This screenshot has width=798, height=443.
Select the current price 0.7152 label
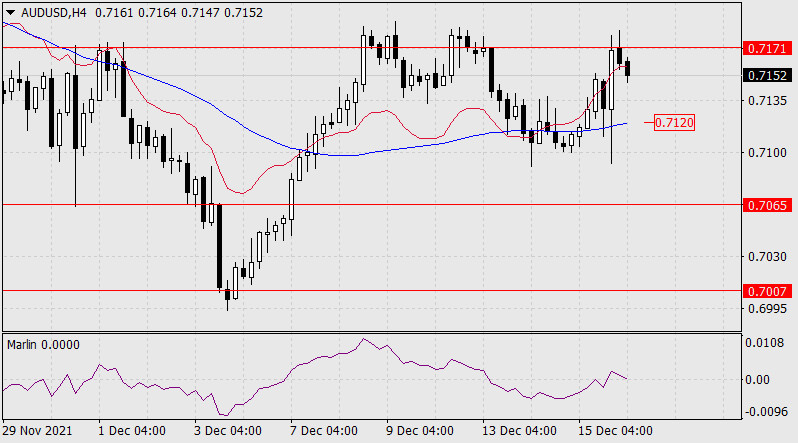tap(767, 75)
